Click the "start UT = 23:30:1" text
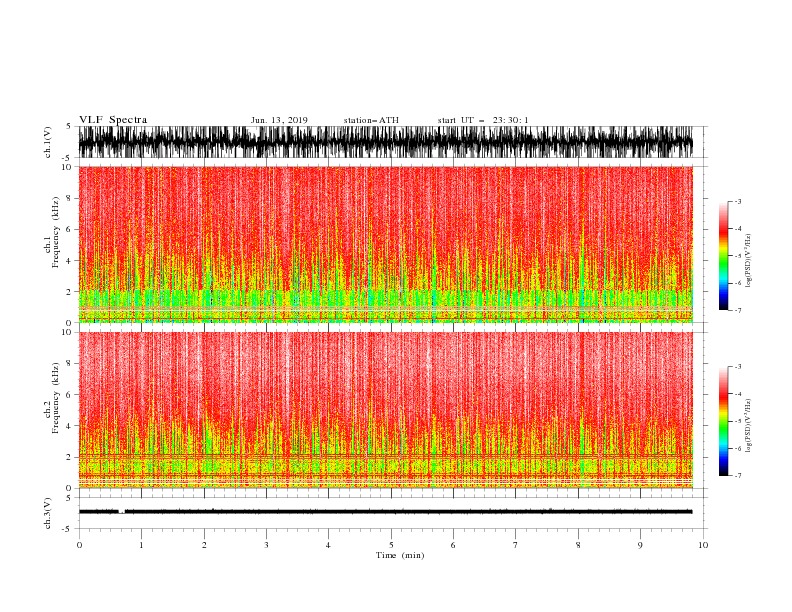Image resolution: width=792 pixels, height=612 pixels. (x=483, y=120)
